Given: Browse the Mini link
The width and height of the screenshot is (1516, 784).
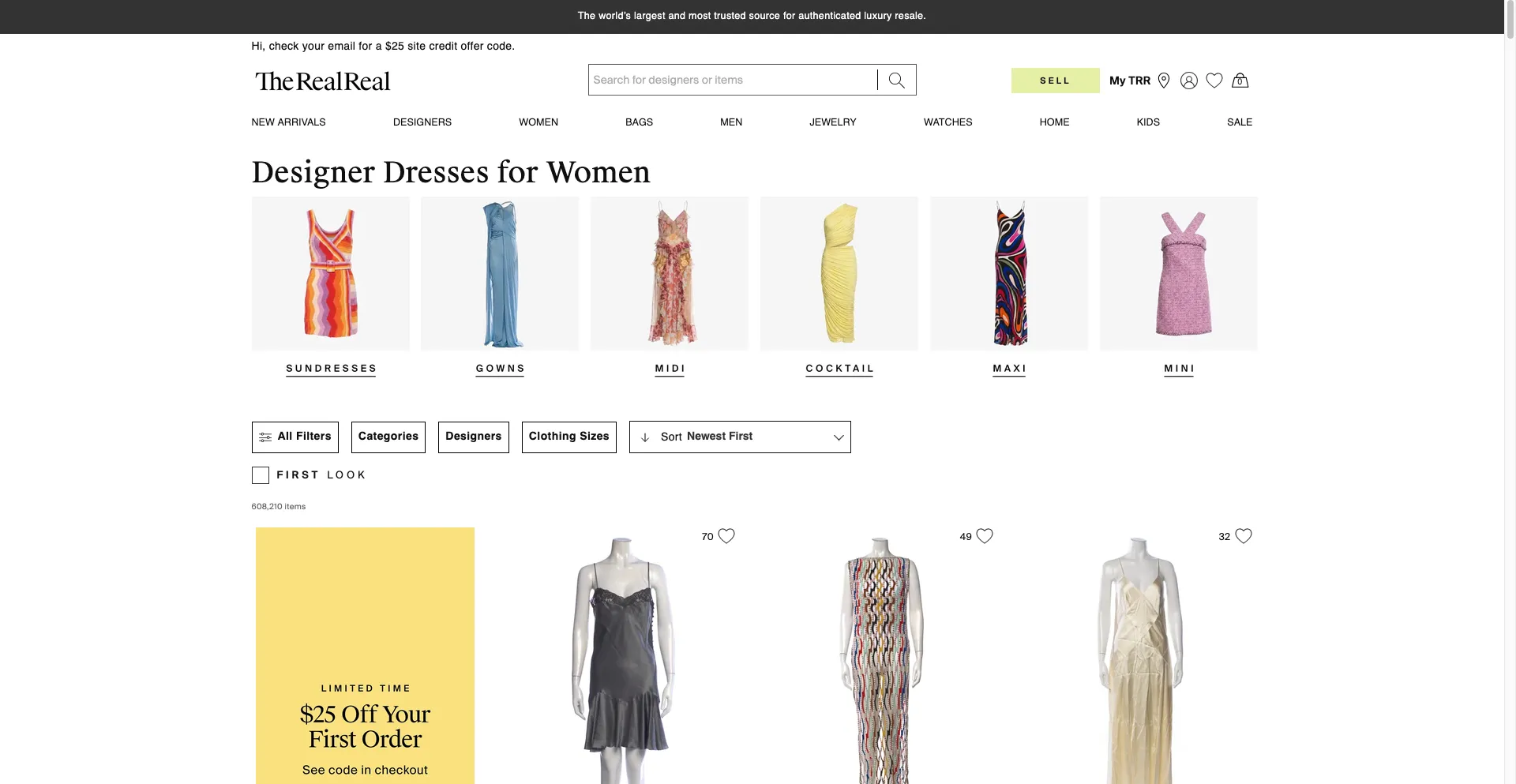Looking at the screenshot, I should point(1179,369).
